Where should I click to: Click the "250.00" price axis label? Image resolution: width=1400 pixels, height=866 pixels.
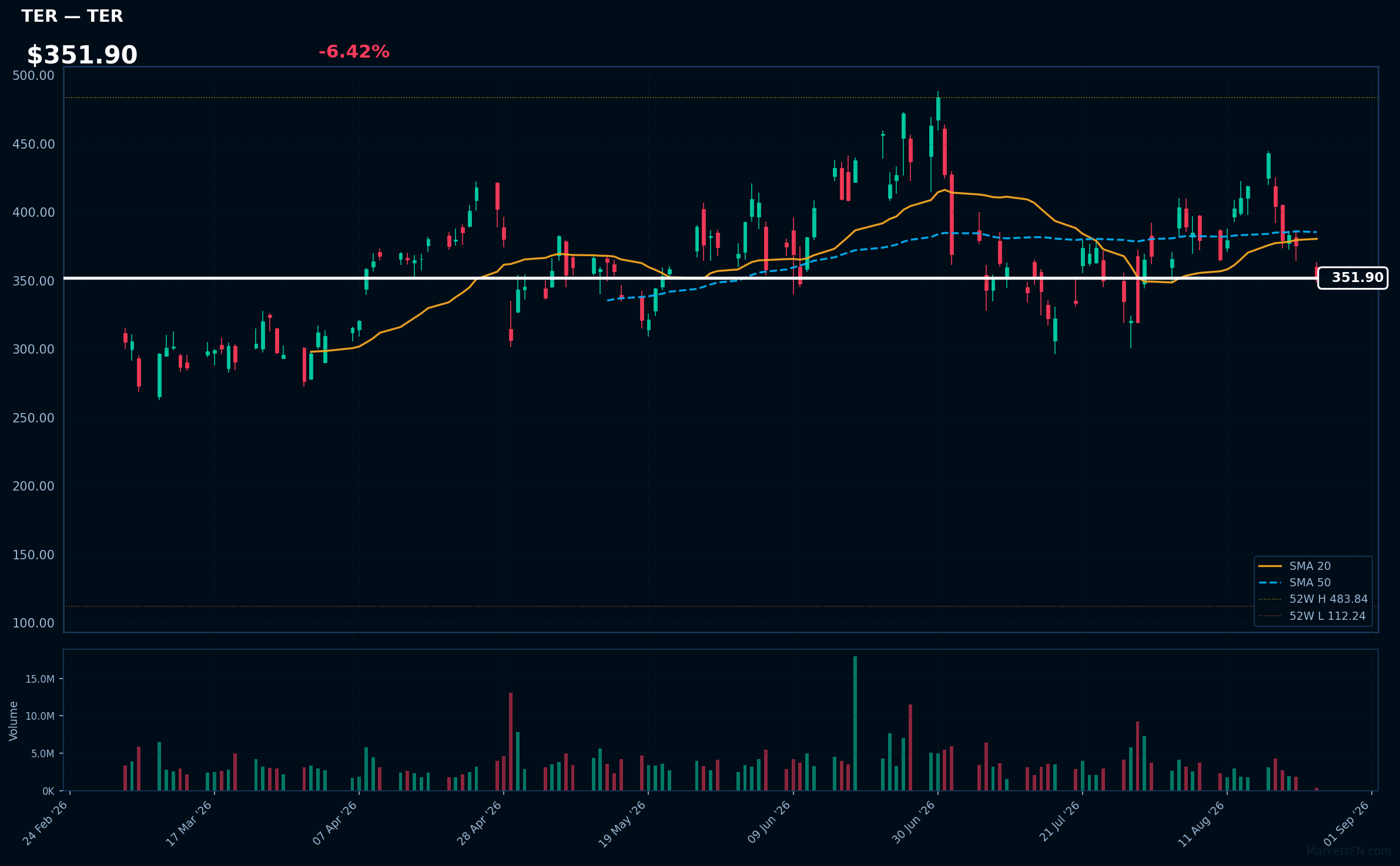[34, 418]
